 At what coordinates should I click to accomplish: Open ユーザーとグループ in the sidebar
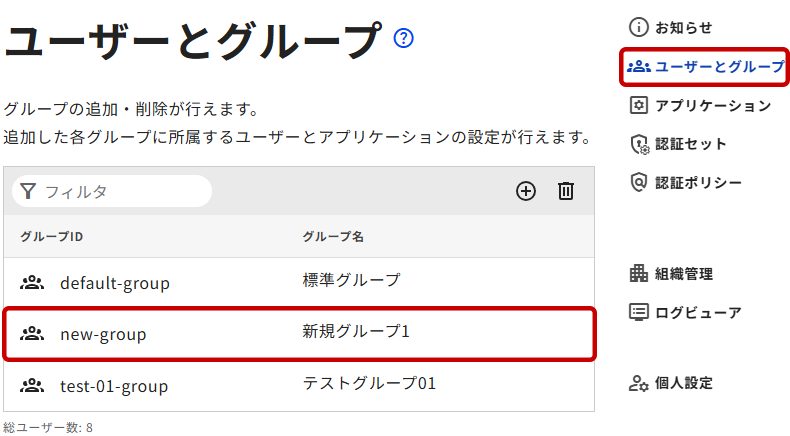click(x=705, y=67)
